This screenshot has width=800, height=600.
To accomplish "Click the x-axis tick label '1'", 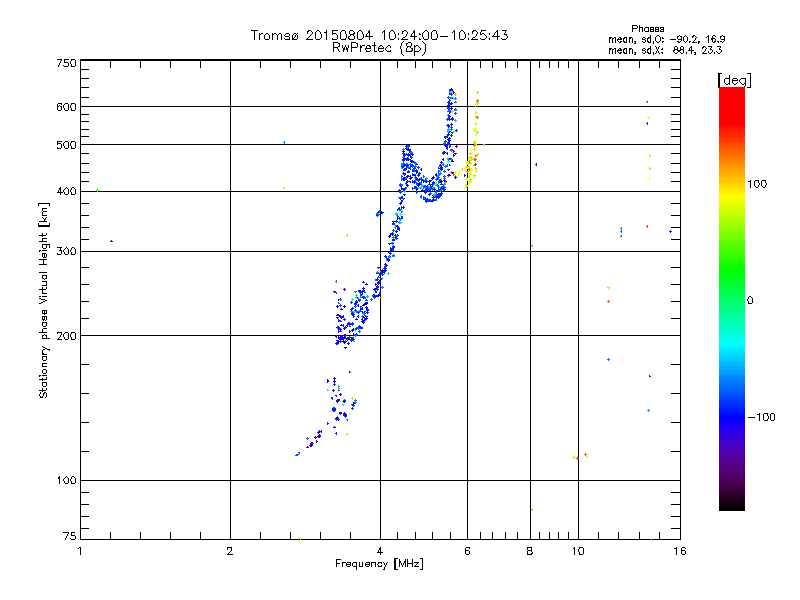I will [x=80, y=551].
